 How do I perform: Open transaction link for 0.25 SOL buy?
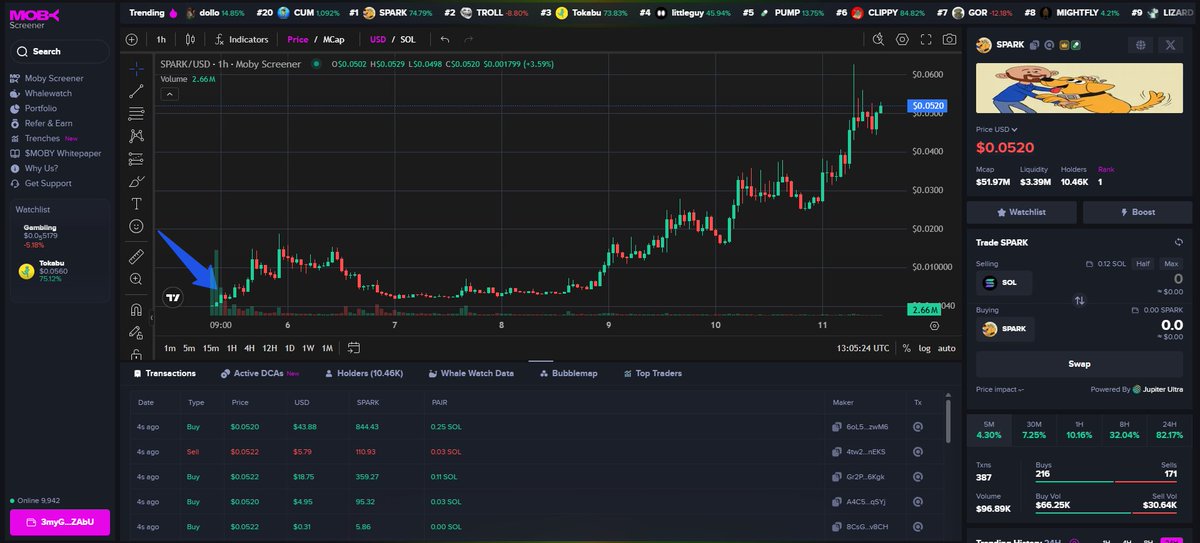coord(917,427)
